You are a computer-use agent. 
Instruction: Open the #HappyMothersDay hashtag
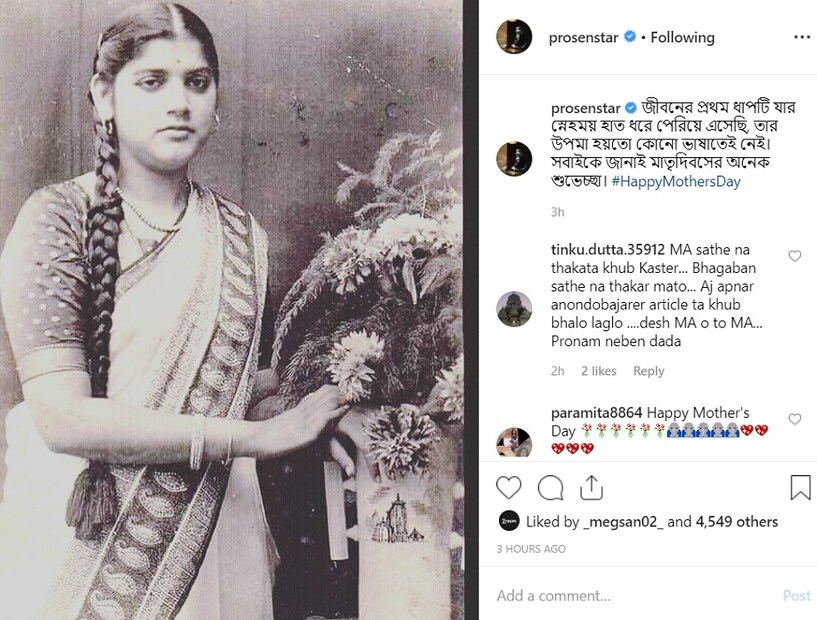coord(676,181)
